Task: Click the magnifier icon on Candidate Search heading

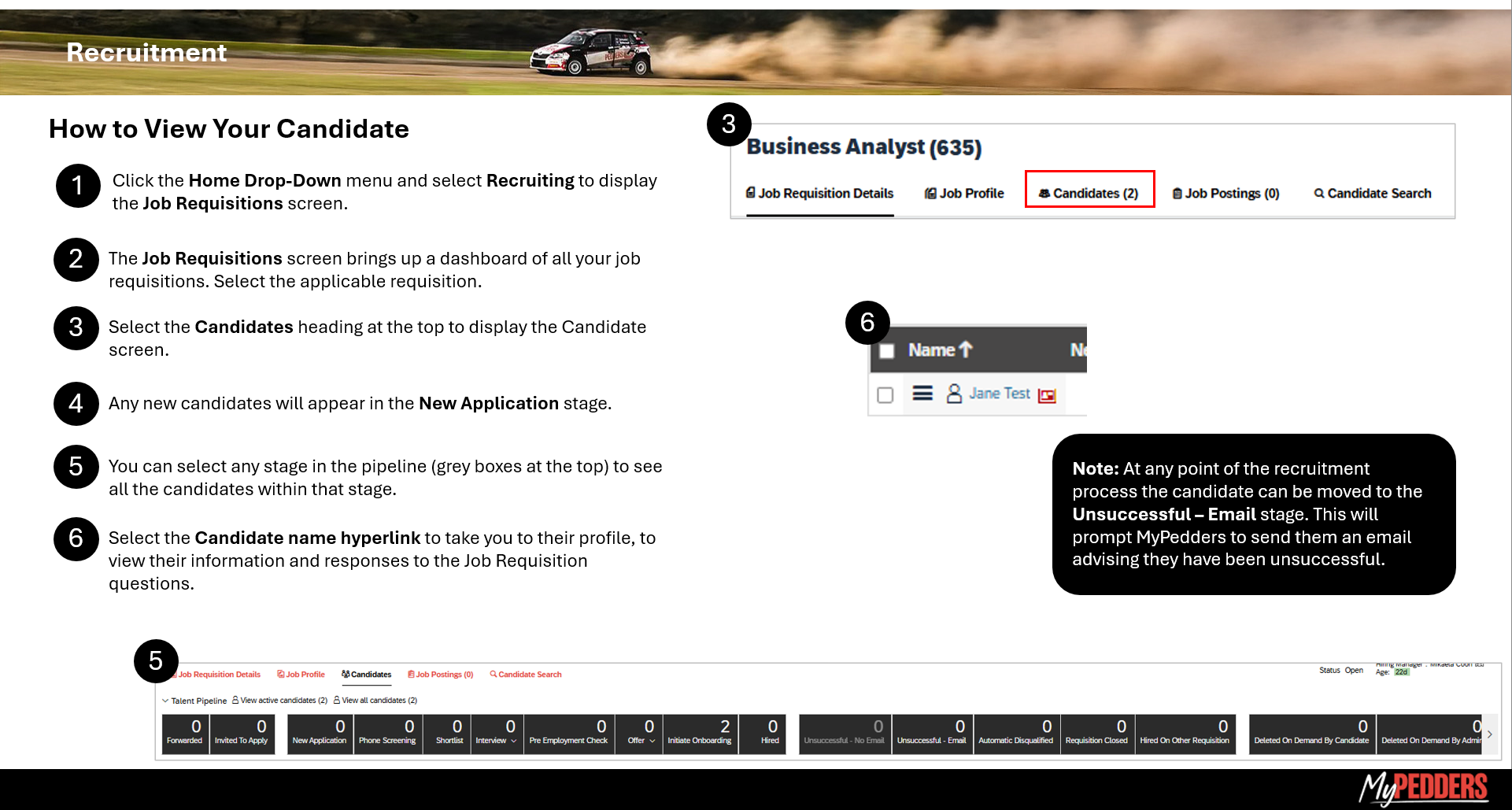Action: (x=1318, y=194)
